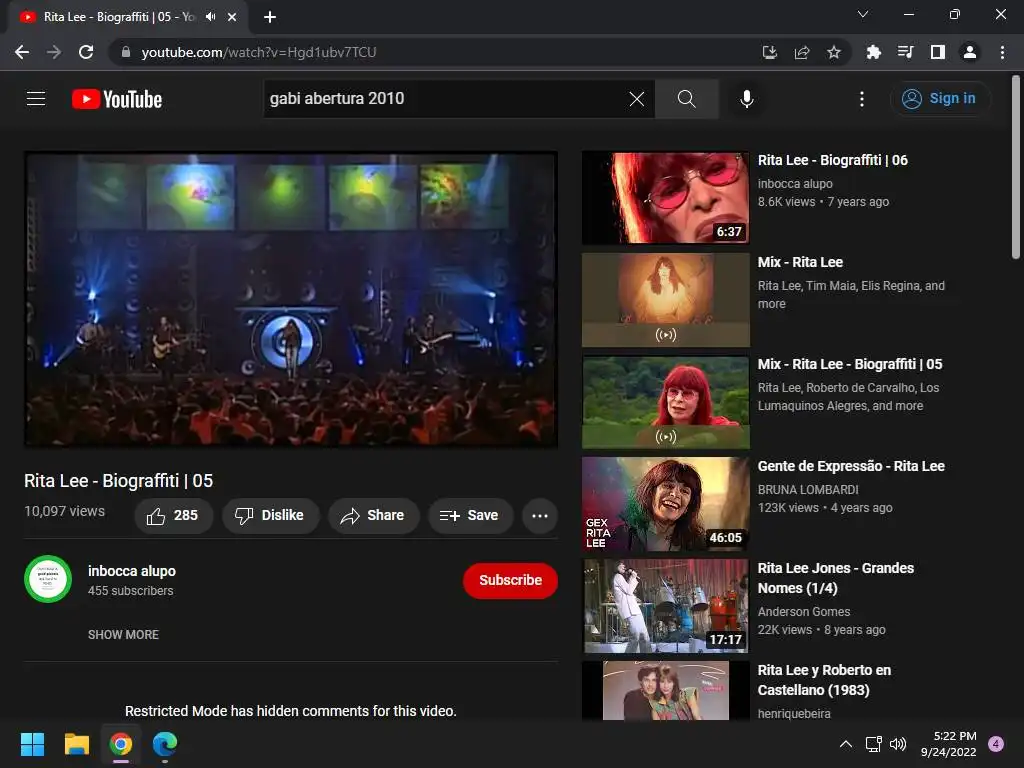Open Rita Lee - Biograffiti | 06 thumbnail

[x=665, y=198]
